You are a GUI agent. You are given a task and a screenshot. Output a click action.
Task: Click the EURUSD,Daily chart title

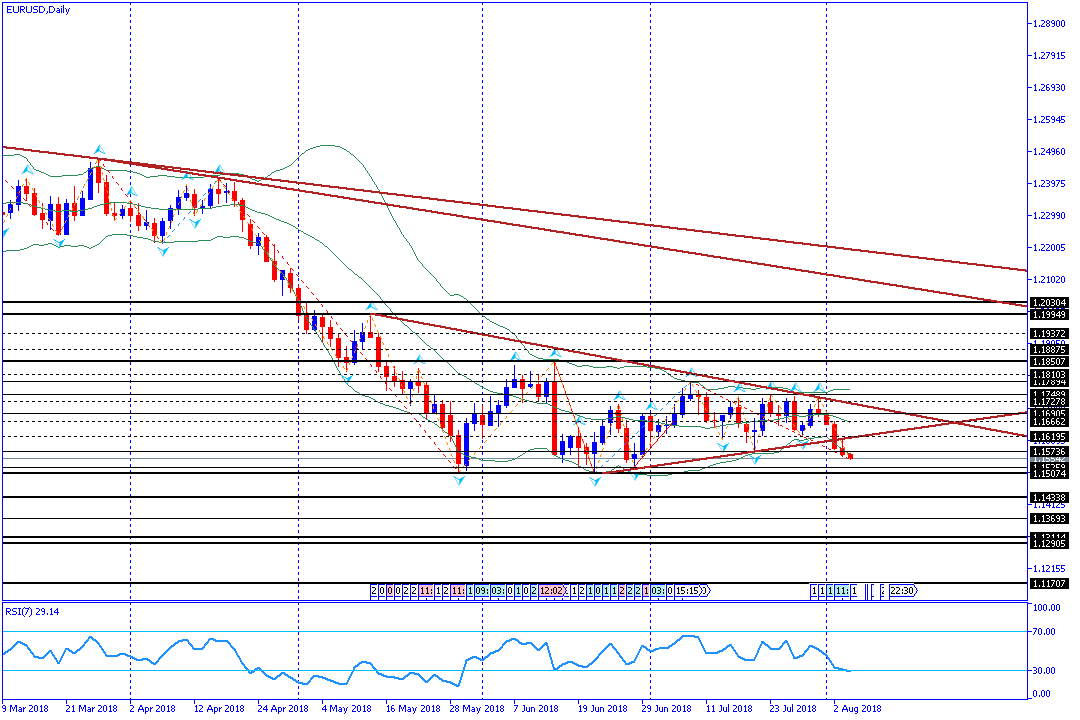click(x=38, y=10)
